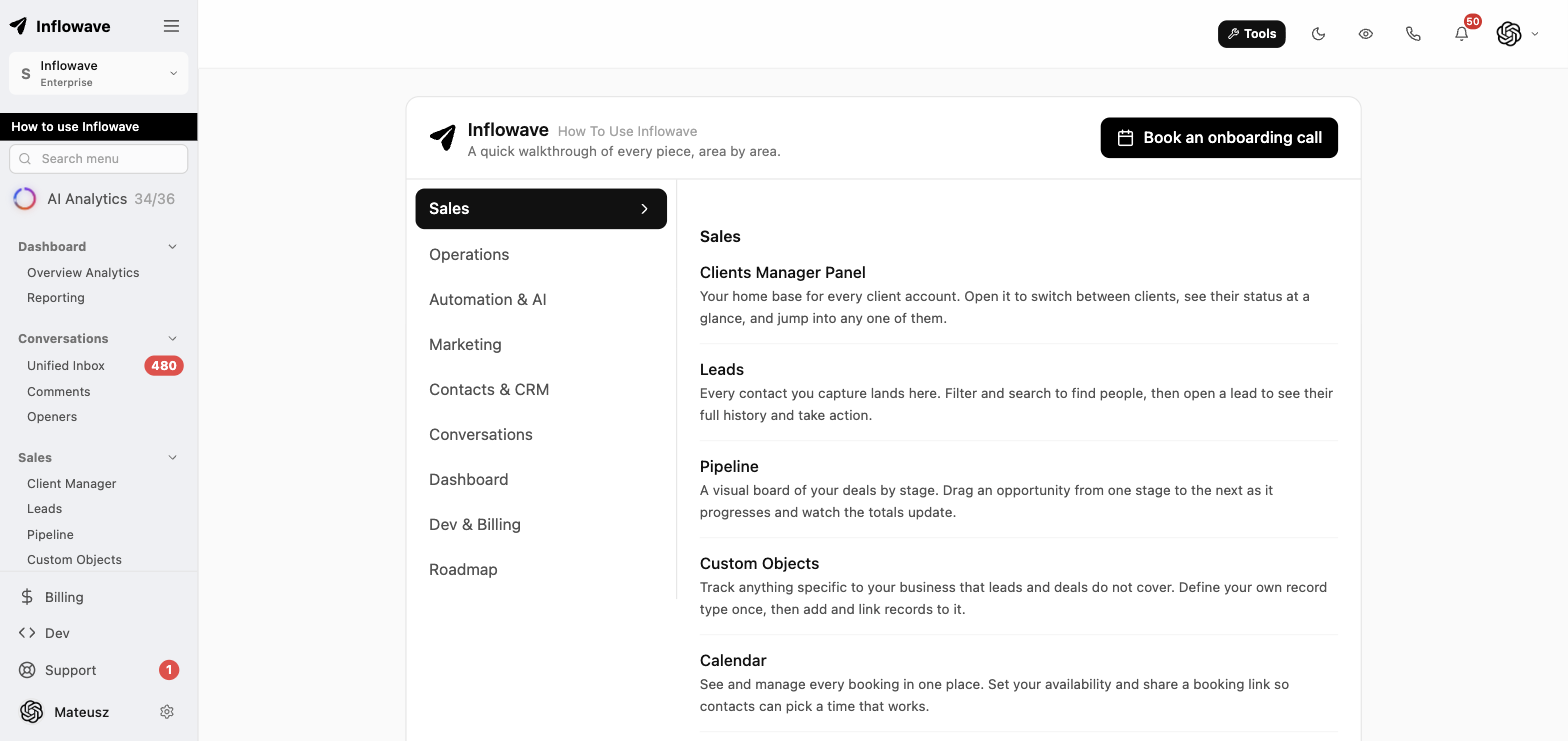Click the Billing dollar icon

28,597
